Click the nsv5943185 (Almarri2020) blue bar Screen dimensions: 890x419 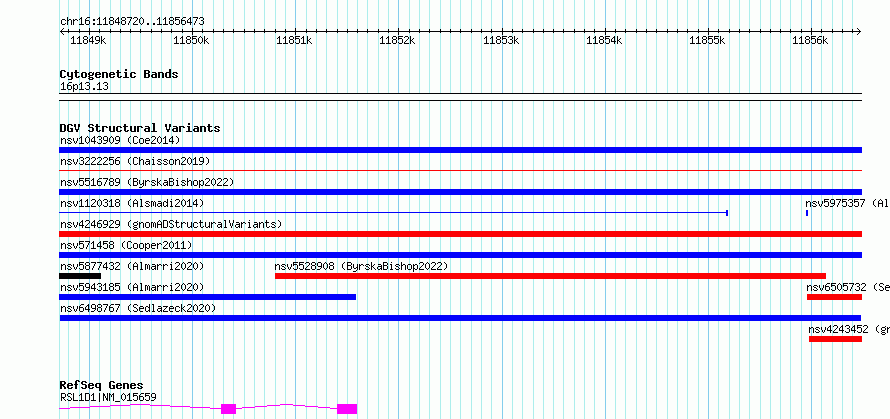[208, 297]
